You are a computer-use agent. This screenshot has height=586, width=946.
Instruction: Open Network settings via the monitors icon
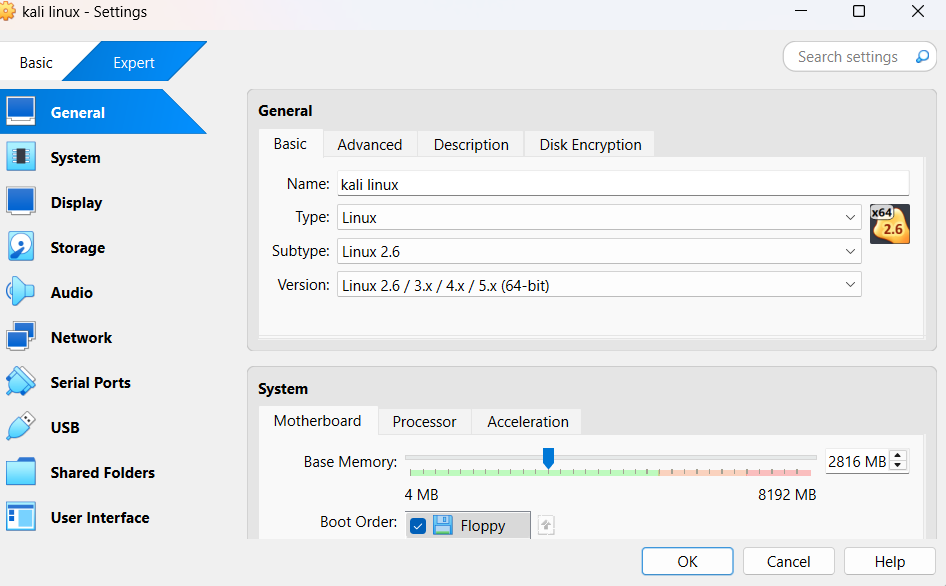coord(21,337)
